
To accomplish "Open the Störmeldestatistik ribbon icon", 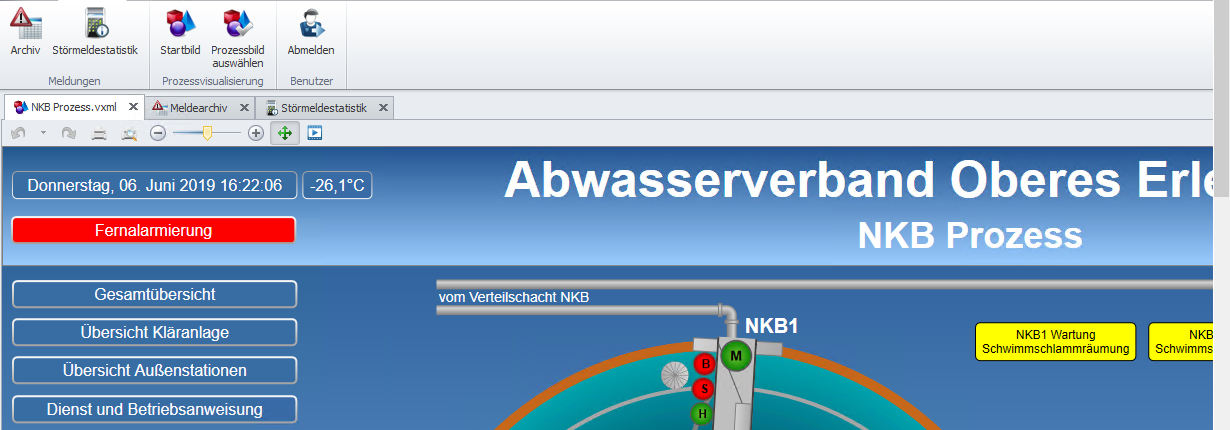I will 95,31.
